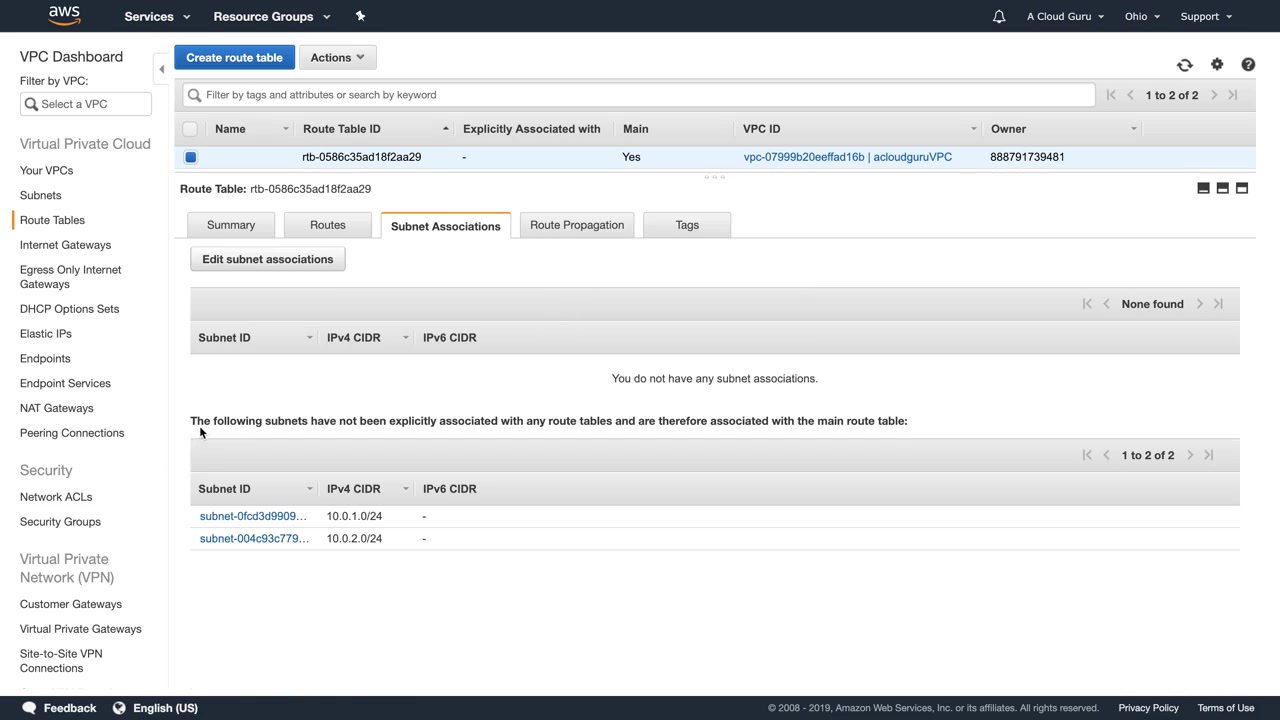The height and width of the screenshot is (720, 1280).
Task: Go to first page of subnet associations
Action: point(1087,304)
